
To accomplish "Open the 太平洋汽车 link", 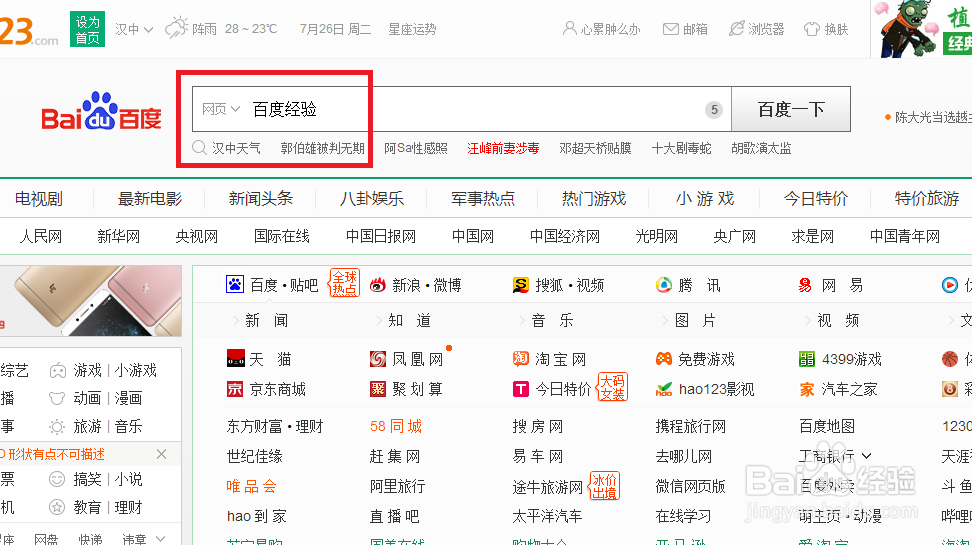I will coord(547,516).
